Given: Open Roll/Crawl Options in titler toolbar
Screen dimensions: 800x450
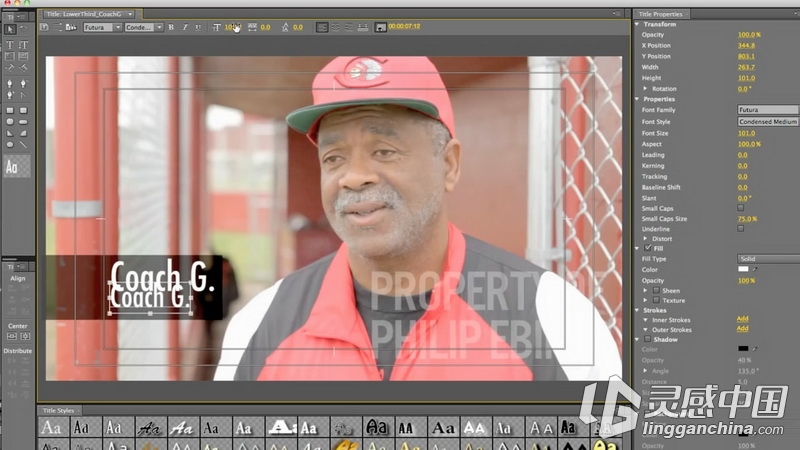Looking at the screenshot, I should 58,27.
